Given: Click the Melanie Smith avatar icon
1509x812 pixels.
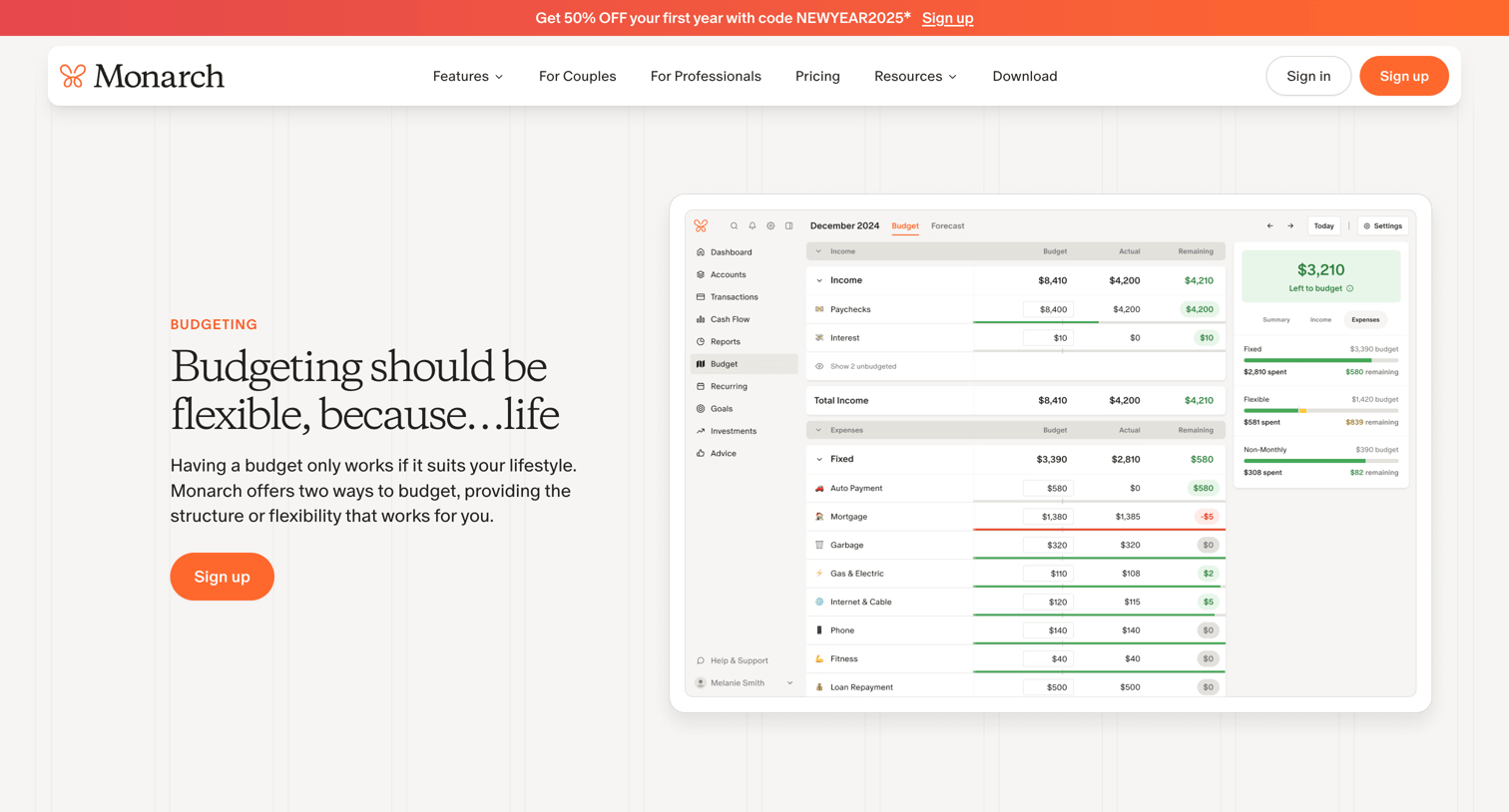Looking at the screenshot, I should pyautogui.click(x=701, y=683).
